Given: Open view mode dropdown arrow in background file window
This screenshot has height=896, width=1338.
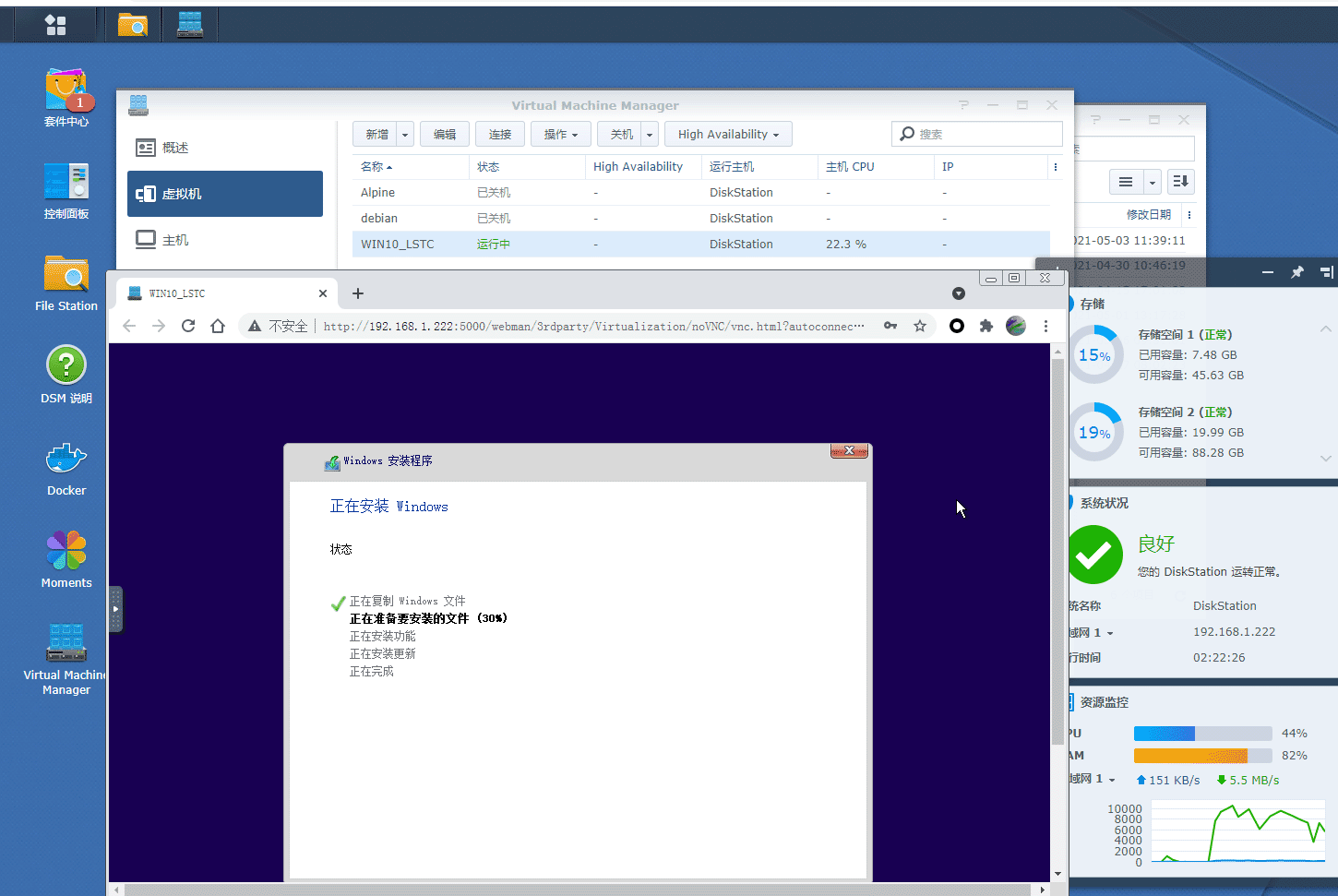Looking at the screenshot, I should [1153, 182].
